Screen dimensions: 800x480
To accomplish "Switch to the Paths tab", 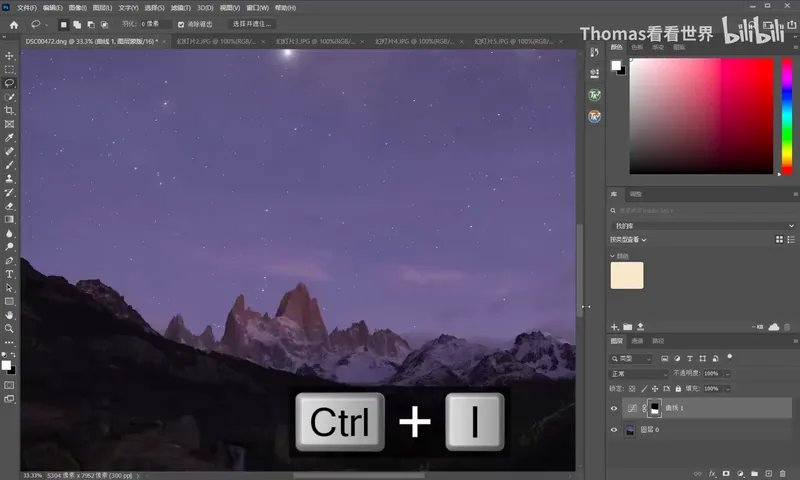I will coord(658,341).
